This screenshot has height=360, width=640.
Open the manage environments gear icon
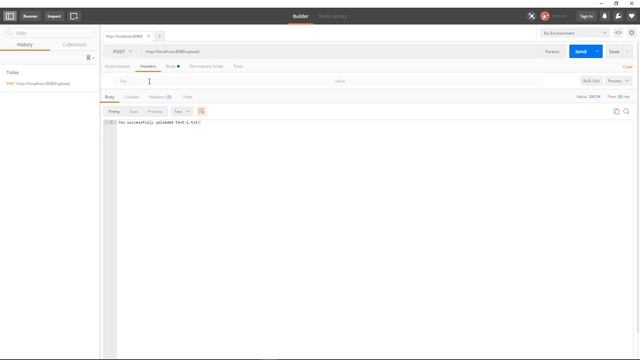[631, 33]
